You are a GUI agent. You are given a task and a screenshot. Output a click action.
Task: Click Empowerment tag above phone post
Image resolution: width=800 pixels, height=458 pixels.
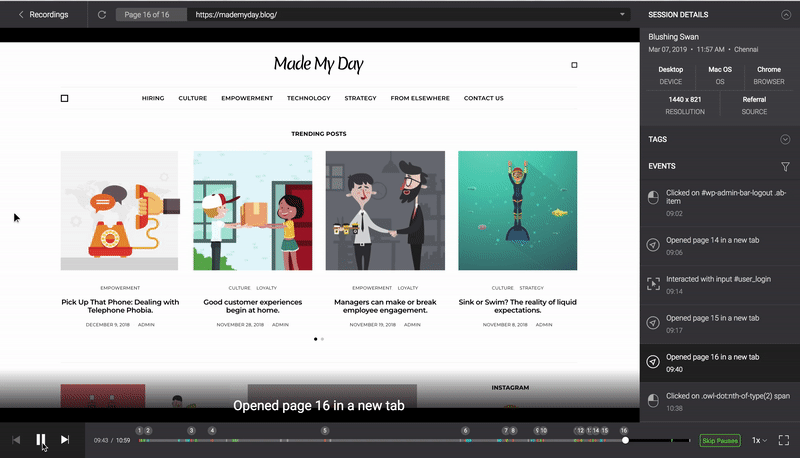tap(120, 288)
